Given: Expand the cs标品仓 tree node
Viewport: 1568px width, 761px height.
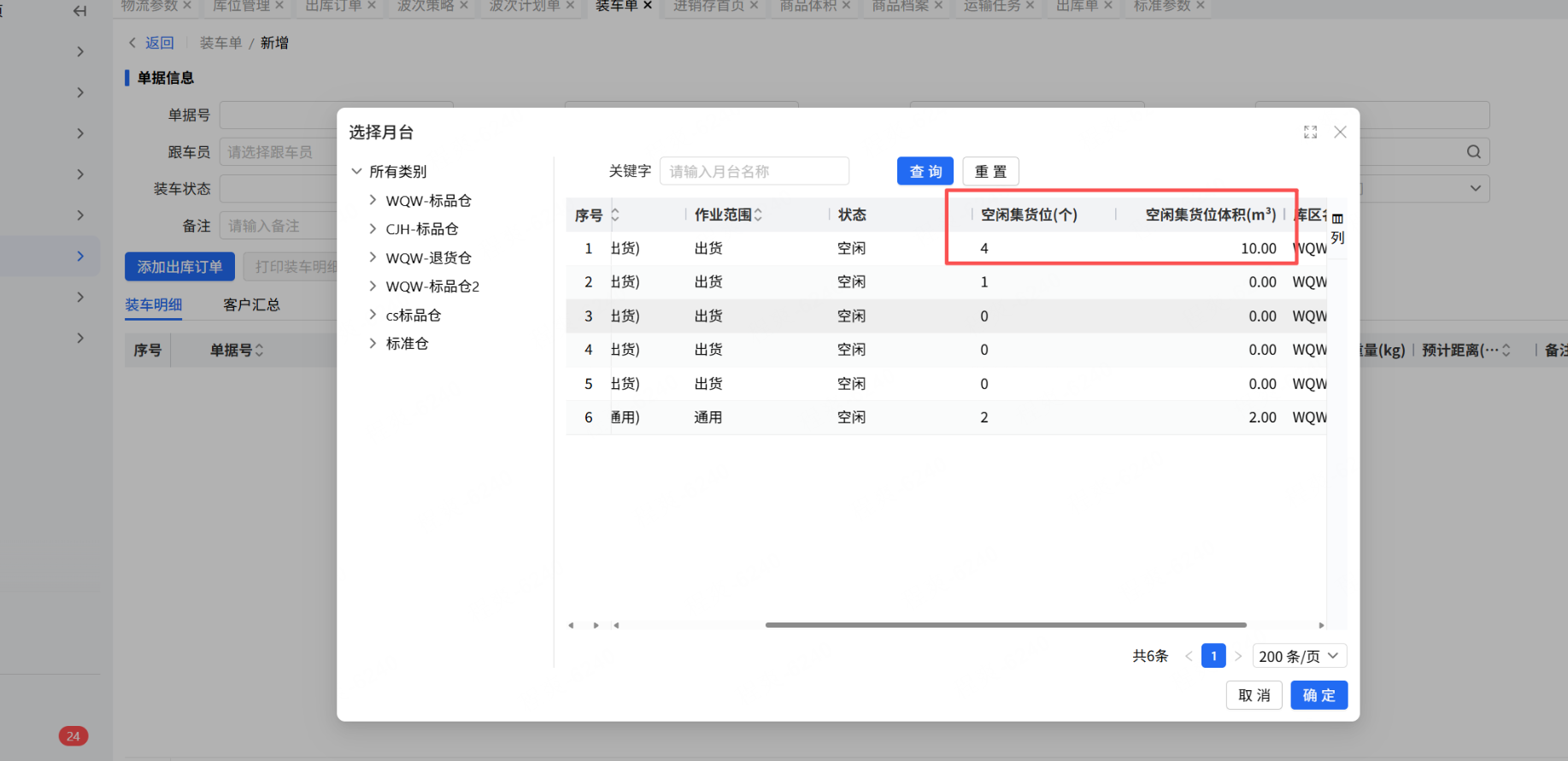Looking at the screenshot, I should coord(373,315).
